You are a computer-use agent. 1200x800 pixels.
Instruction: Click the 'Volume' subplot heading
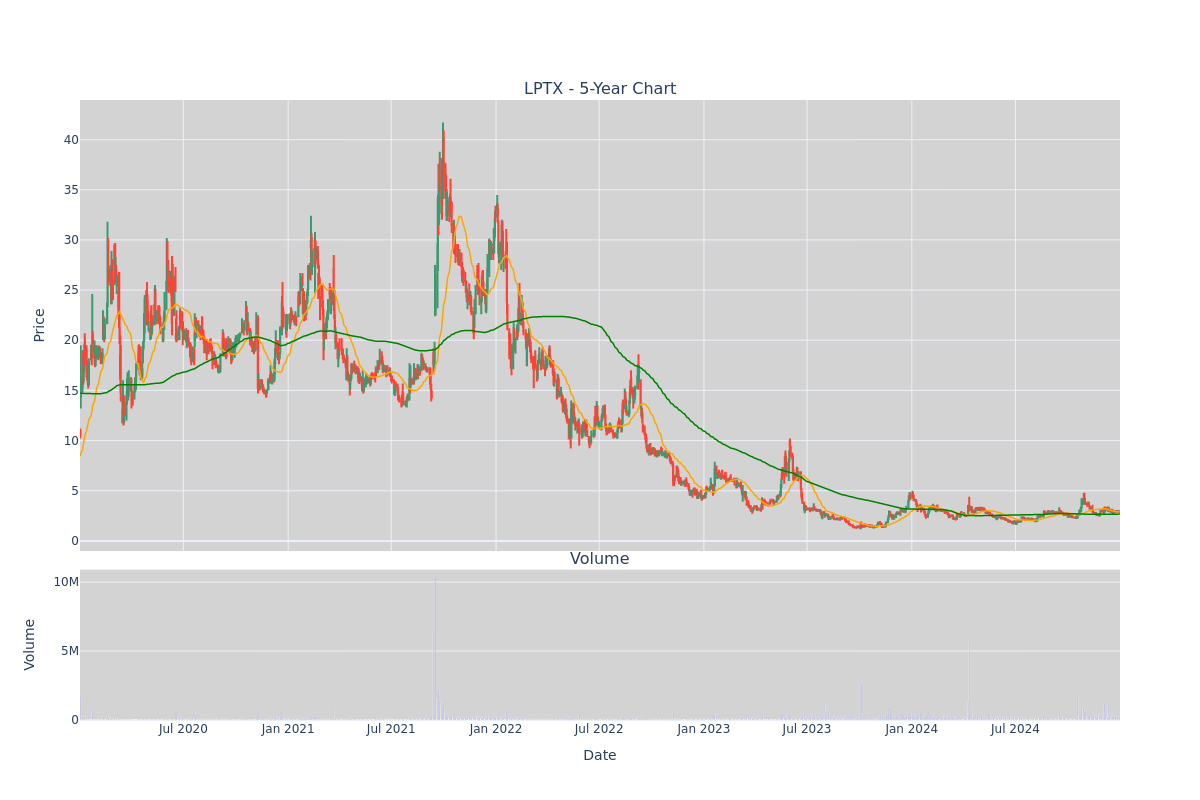pos(600,559)
